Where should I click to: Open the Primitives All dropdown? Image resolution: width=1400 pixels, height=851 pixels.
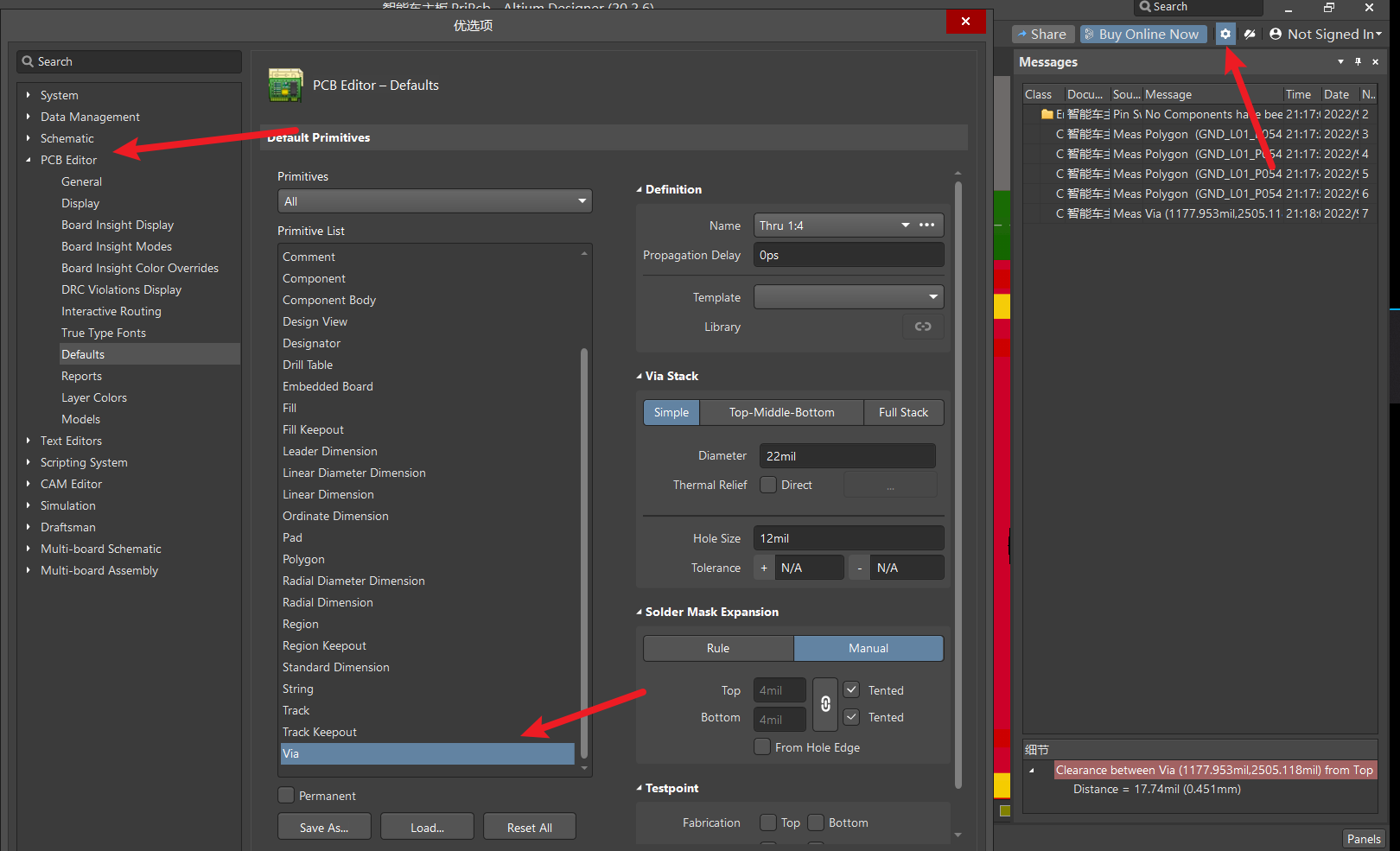point(435,201)
